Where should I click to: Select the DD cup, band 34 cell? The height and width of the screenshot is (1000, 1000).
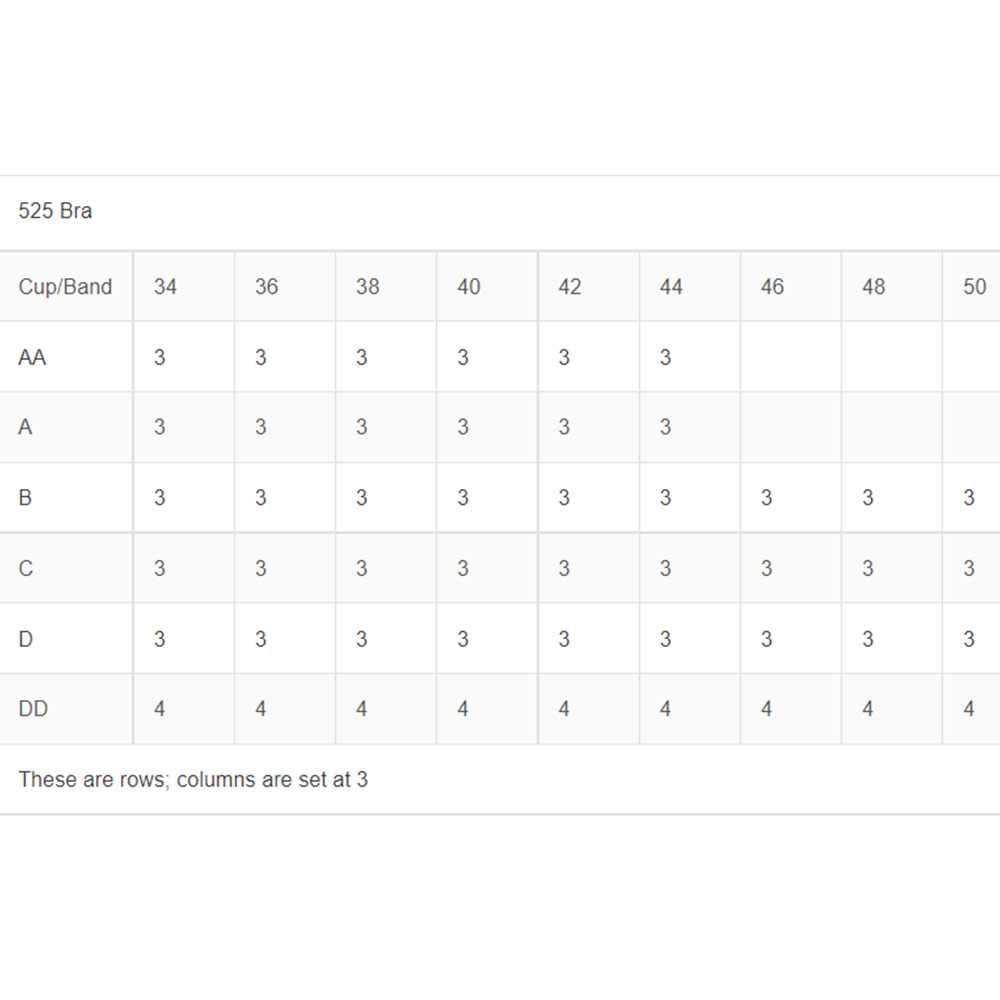coord(160,709)
